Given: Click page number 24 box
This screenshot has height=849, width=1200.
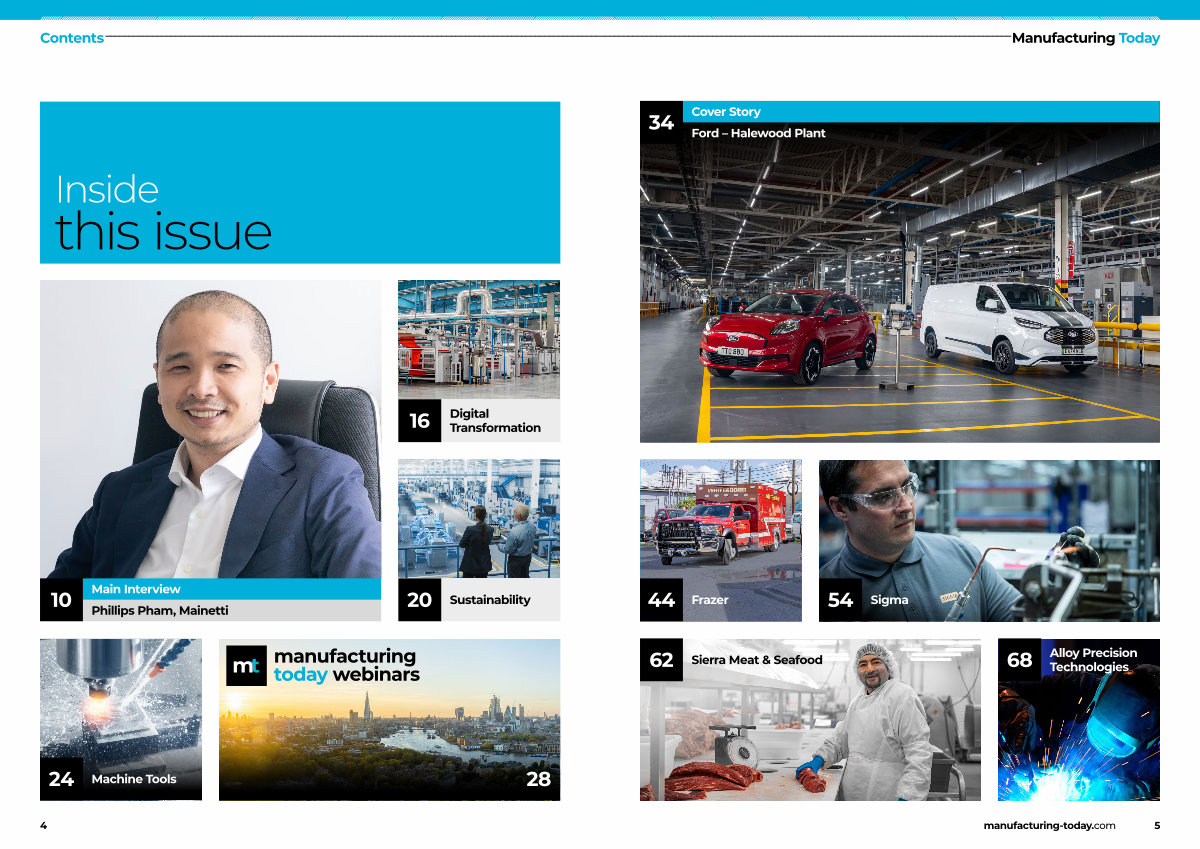Looking at the screenshot, I should (61, 779).
